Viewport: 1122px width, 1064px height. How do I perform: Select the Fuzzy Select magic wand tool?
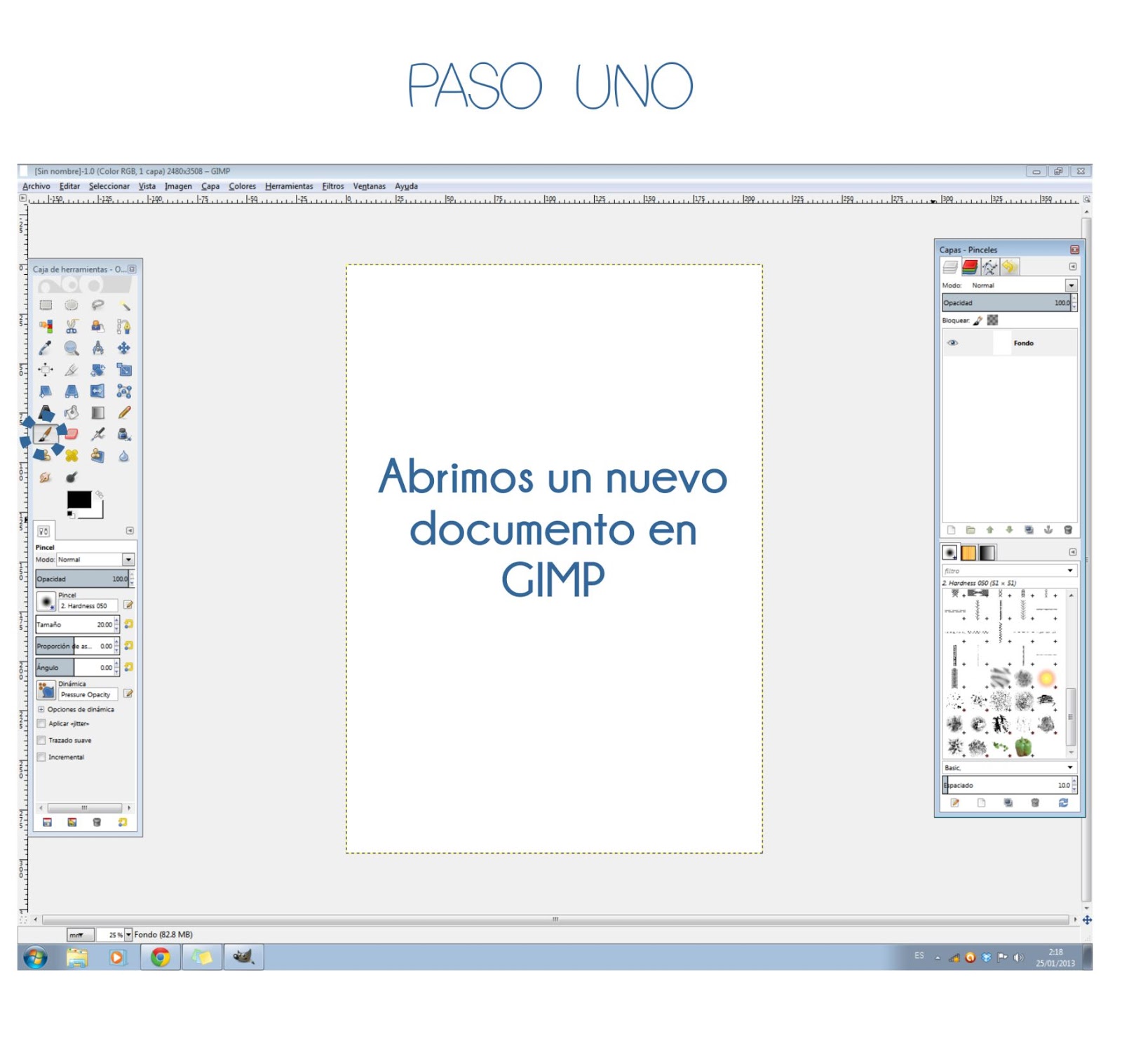point(124,305)
